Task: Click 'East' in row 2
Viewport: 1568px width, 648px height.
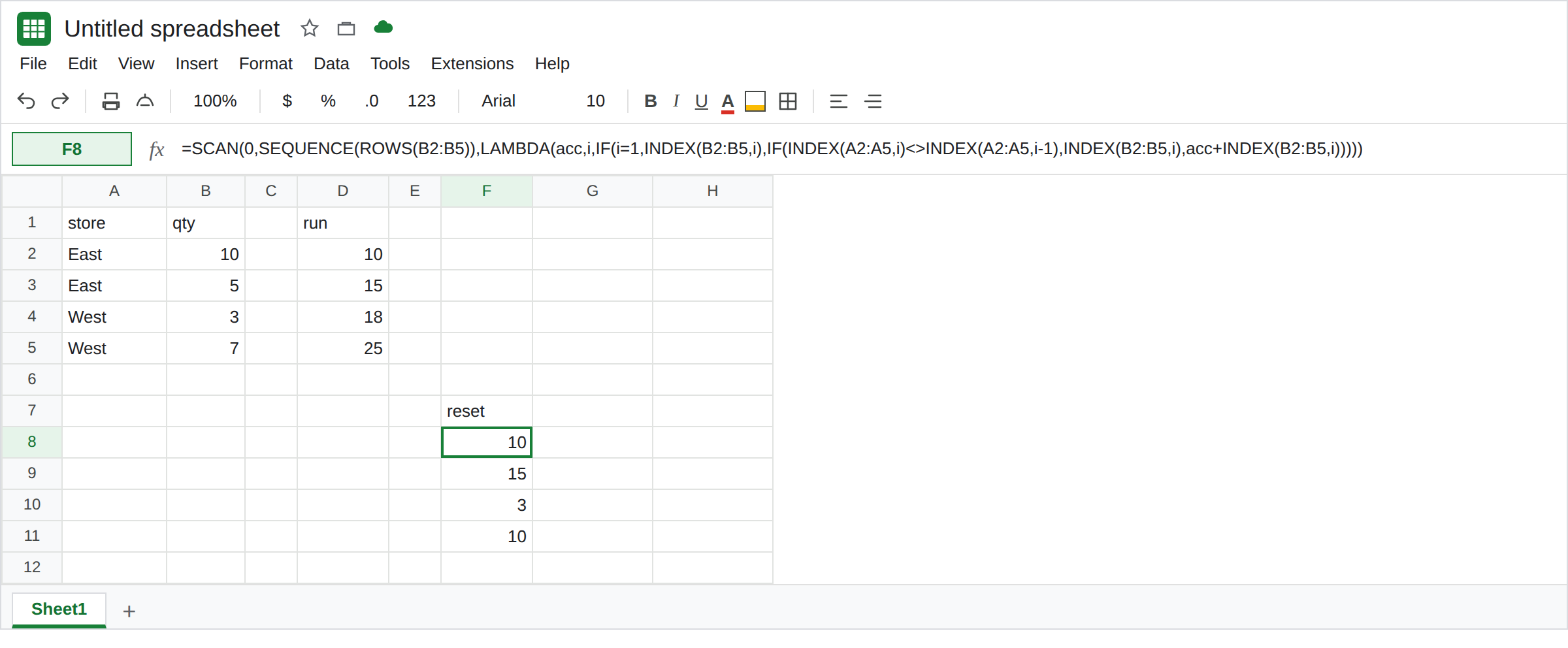Action: 114,254
